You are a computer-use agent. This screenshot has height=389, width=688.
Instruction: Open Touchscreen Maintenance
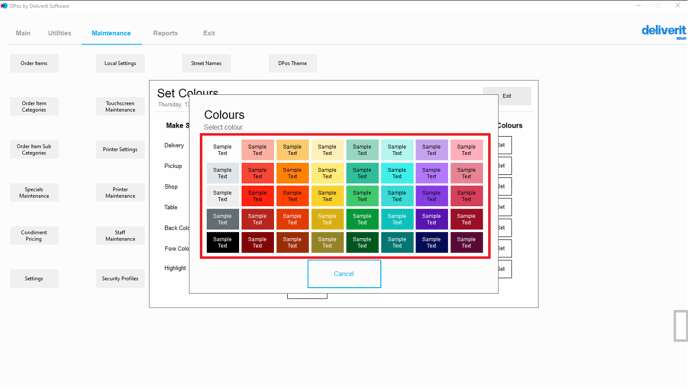(x=120, y=107)
